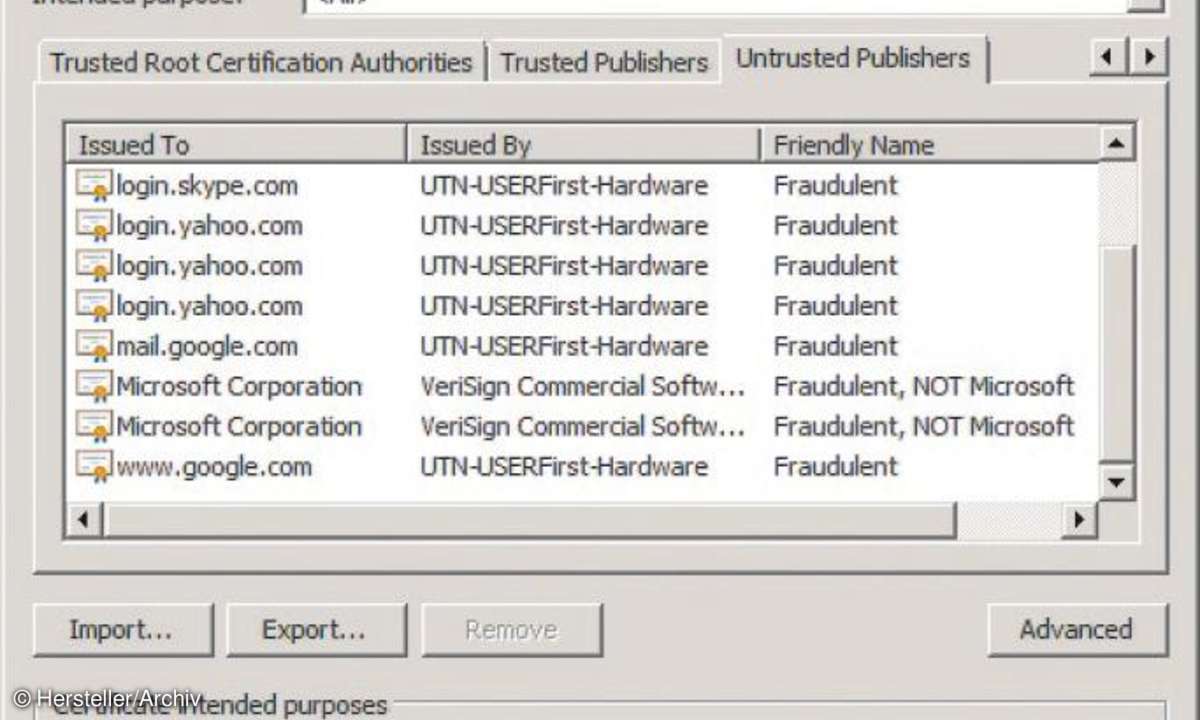Click the tab strip left scroll arrow
This screenshot has height=720, width=1200.
click(1108, 56)
